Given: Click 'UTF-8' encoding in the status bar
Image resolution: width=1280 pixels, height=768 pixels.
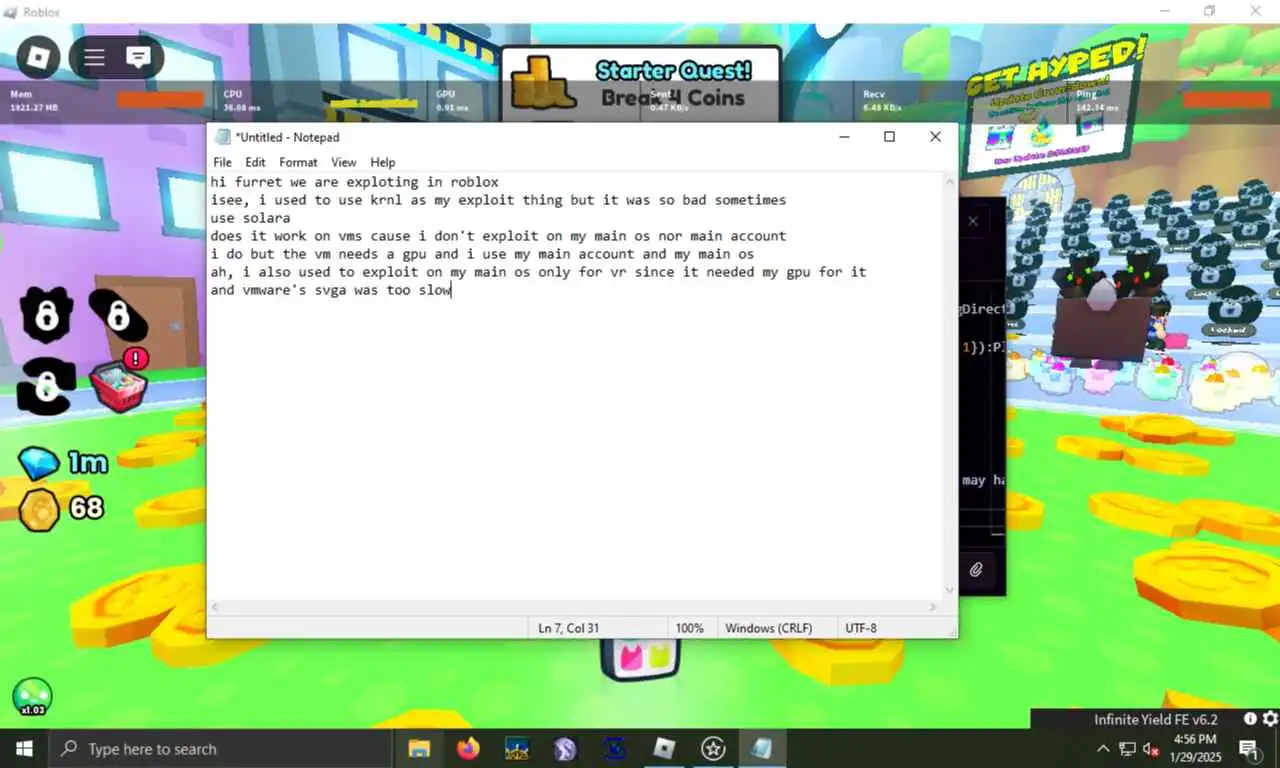Looking at the screenshot, I should point(860,628).
